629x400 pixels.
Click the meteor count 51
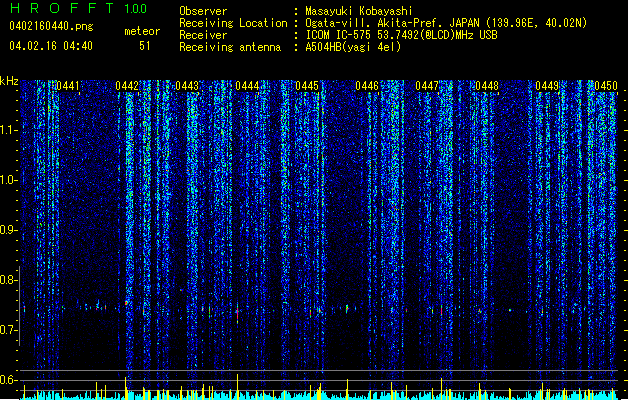[x=145, y=46]
